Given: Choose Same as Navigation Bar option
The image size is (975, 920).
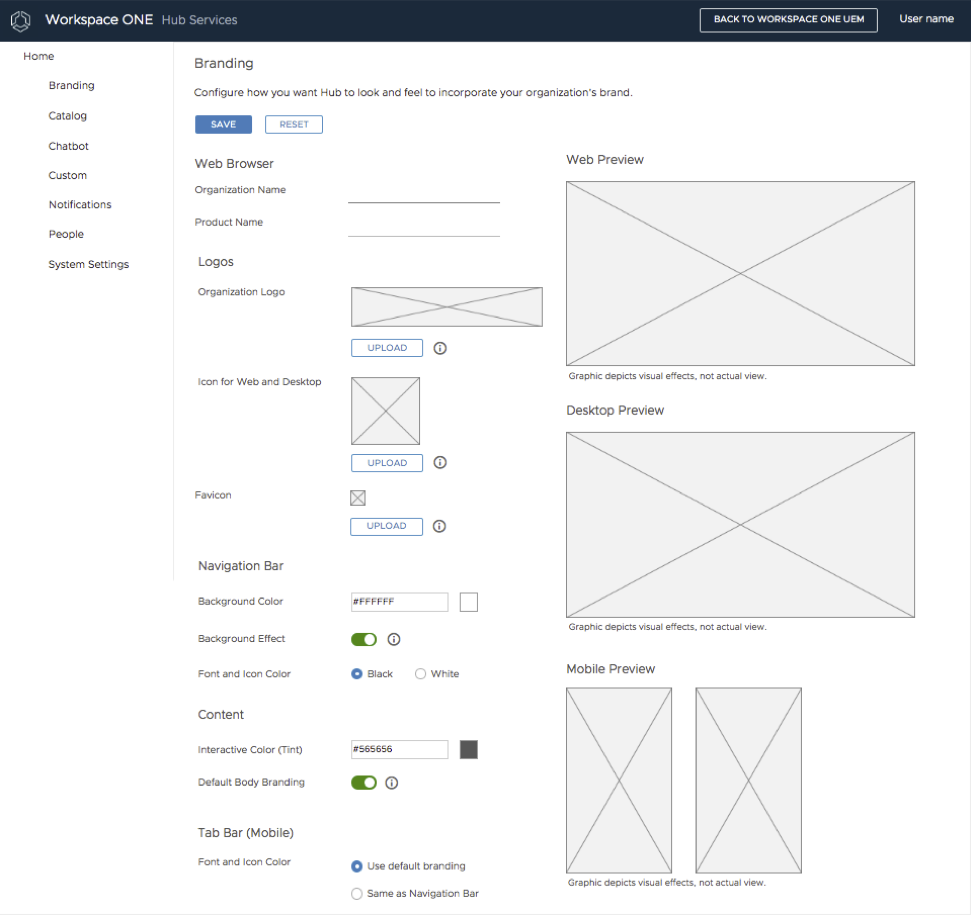Looking at the screenshot, I should [357, 895].
